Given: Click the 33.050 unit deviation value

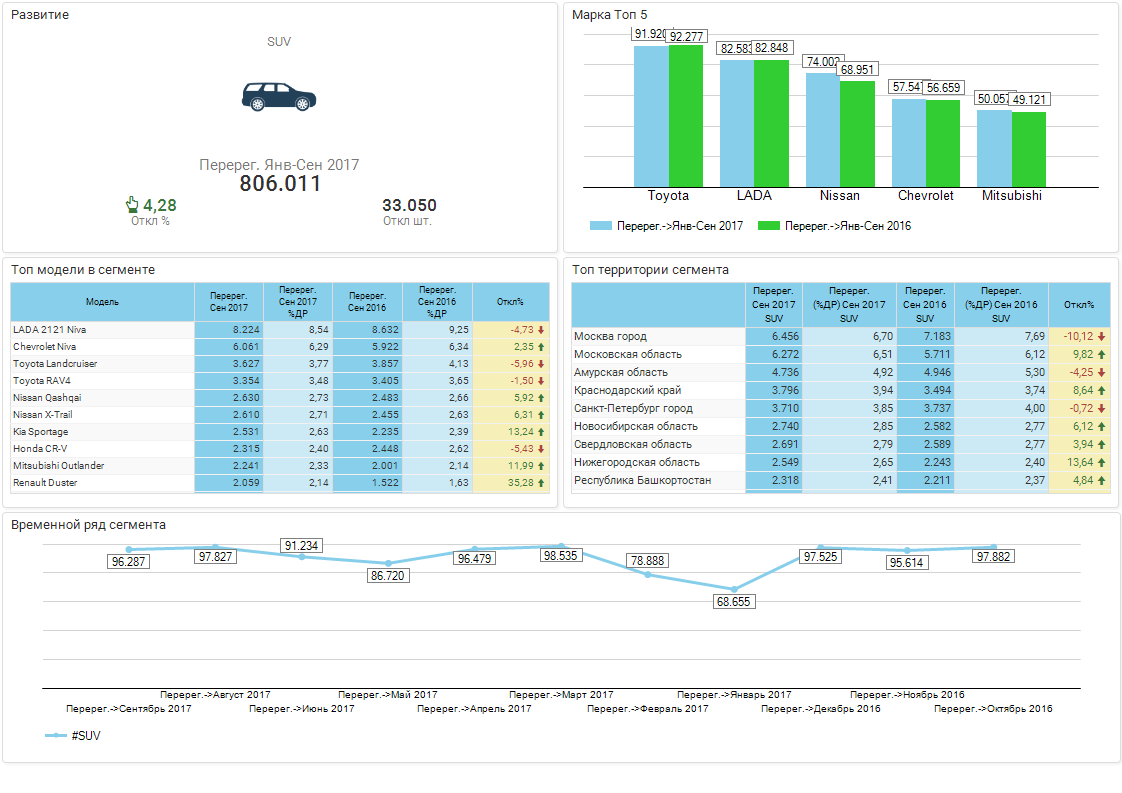Looking at the screenshot, I should [x=409, y=205].
